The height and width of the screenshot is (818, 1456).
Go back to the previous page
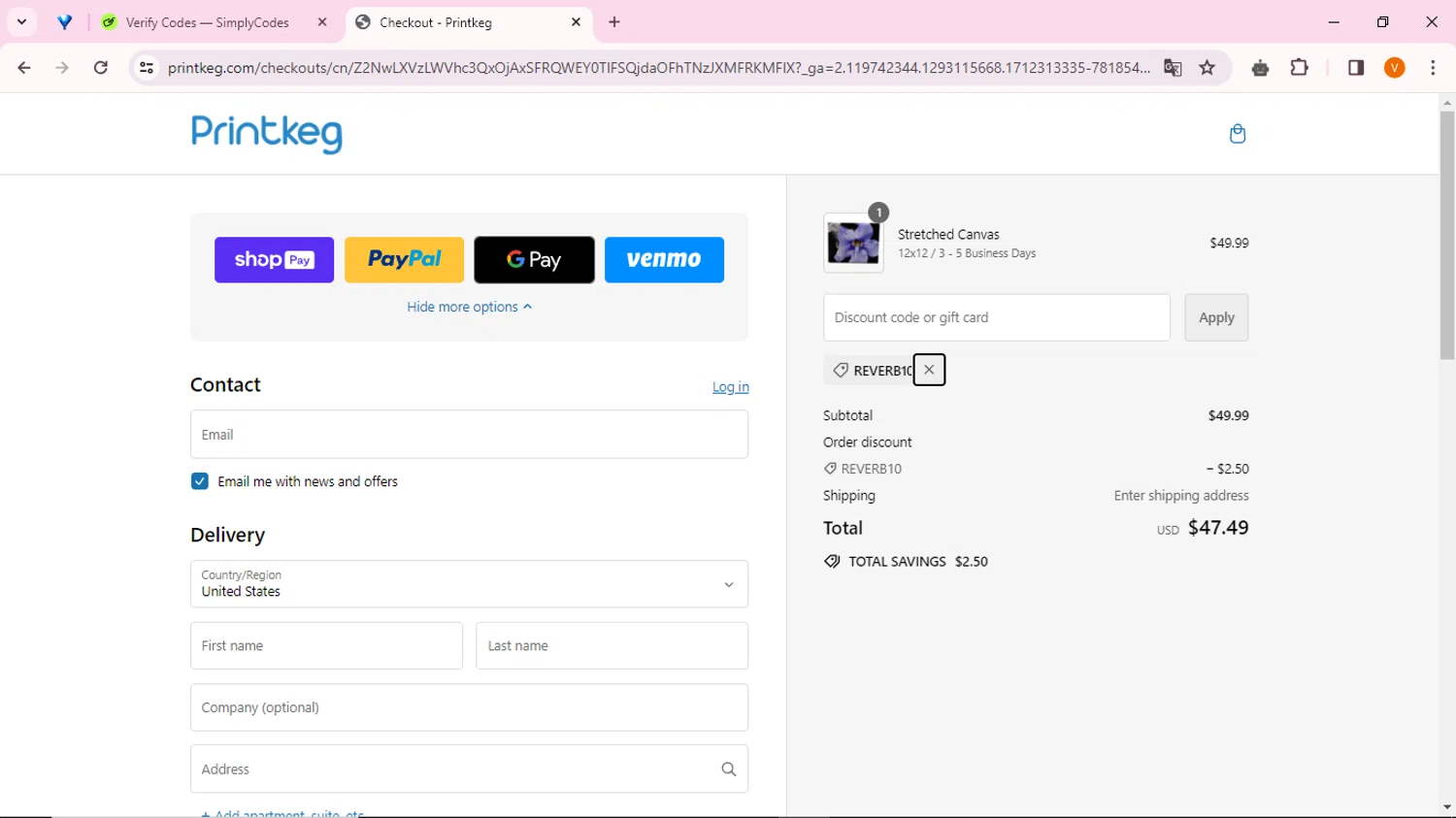(24, 68)
